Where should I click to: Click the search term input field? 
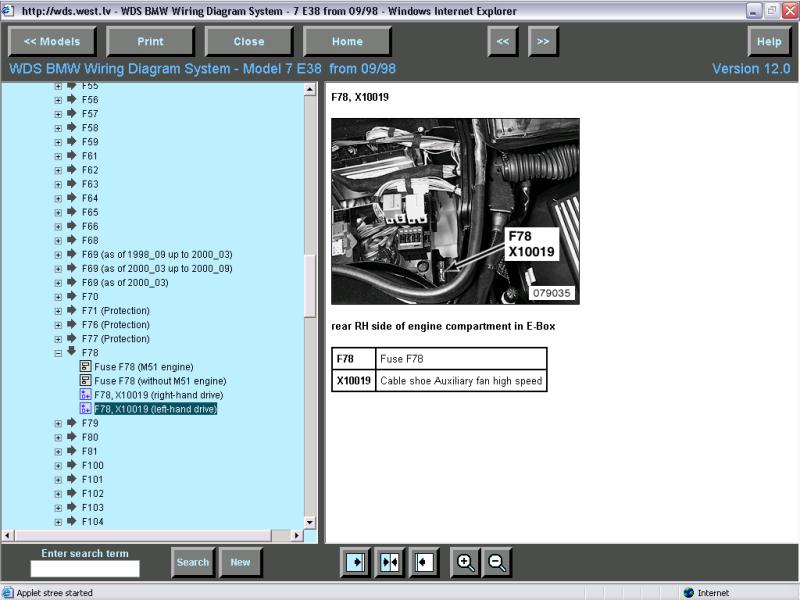click(x=85, y=568)
